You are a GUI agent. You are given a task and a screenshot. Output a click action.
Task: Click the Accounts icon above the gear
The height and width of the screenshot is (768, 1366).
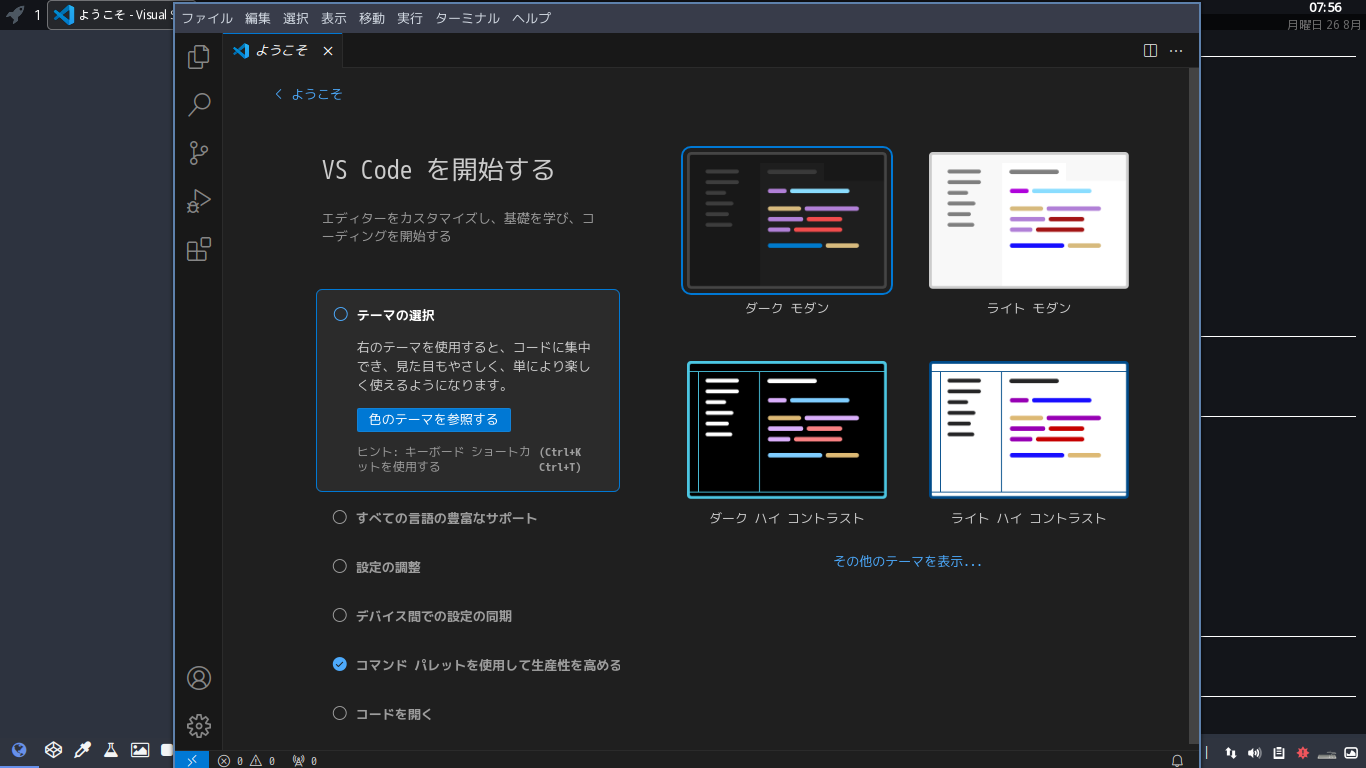(x=197, y=677)
